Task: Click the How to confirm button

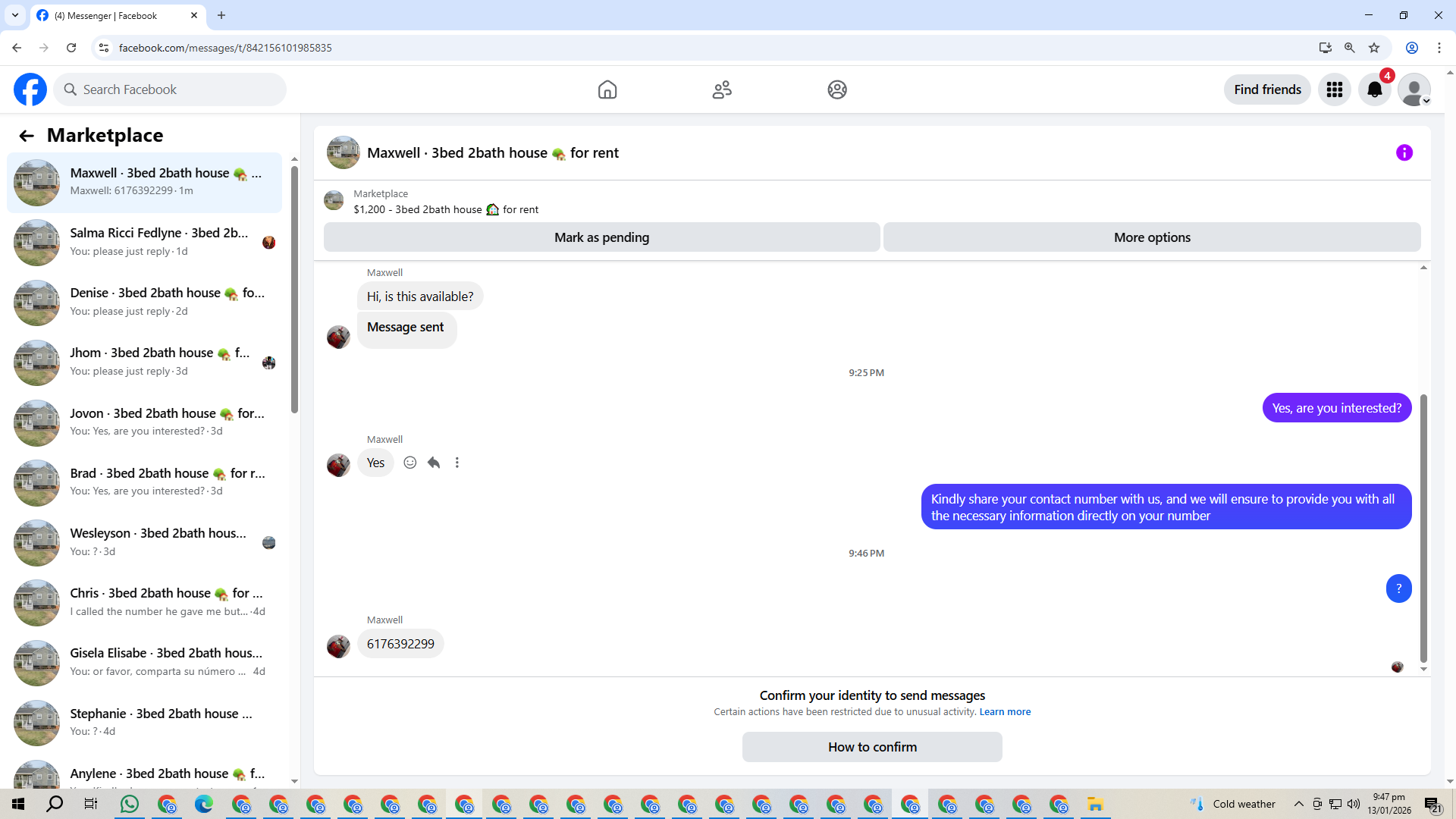Action: point(872,747)
